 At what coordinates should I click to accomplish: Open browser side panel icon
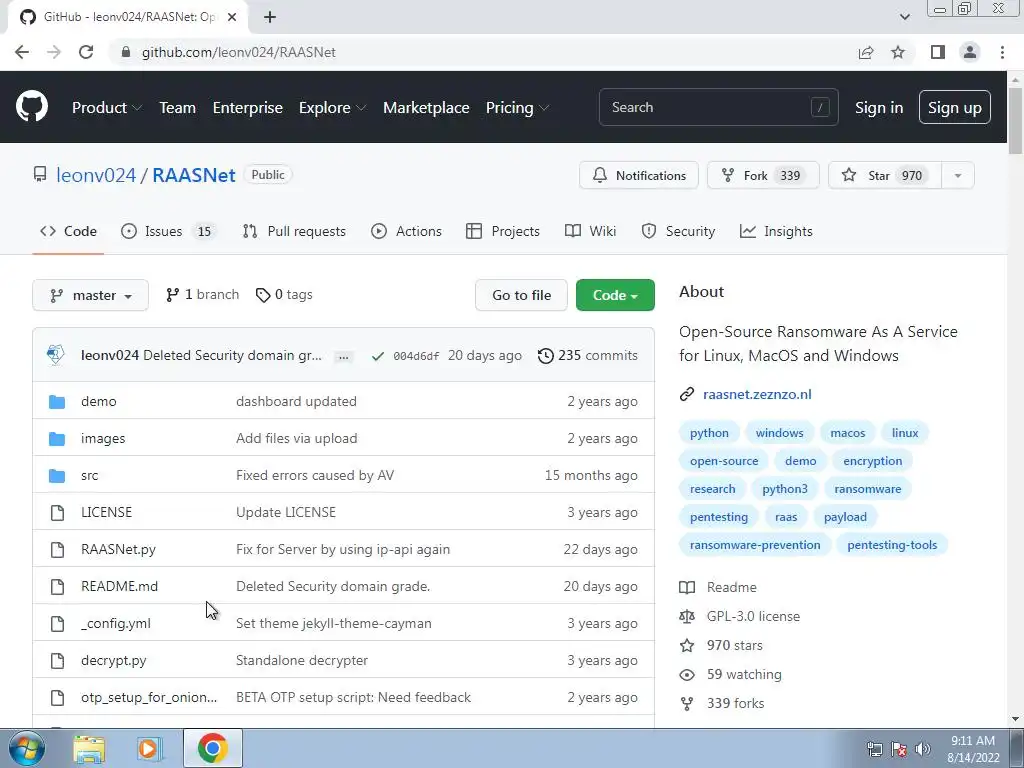938,52
